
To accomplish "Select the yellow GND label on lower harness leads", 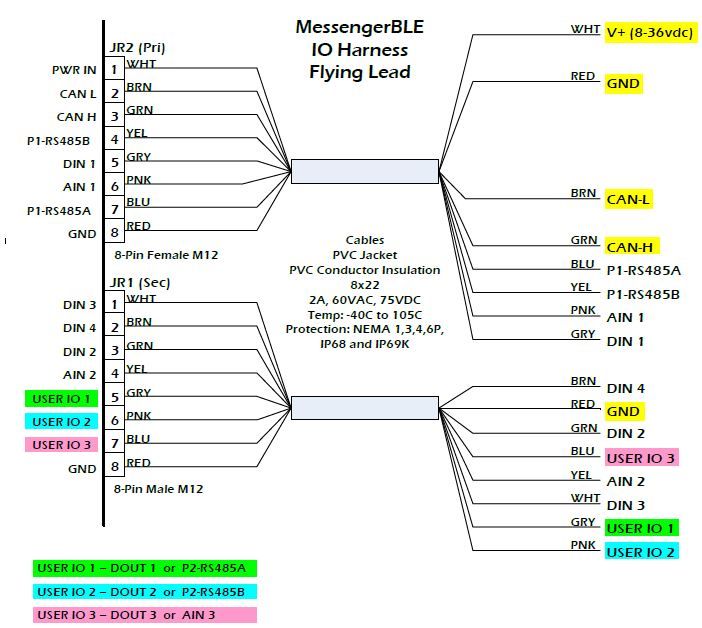I will tap(625, 411).
